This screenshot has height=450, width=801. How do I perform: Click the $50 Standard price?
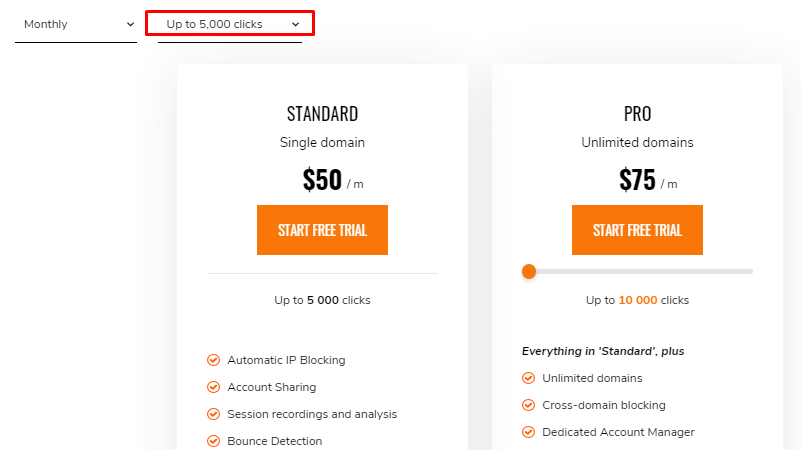point(322,179)
